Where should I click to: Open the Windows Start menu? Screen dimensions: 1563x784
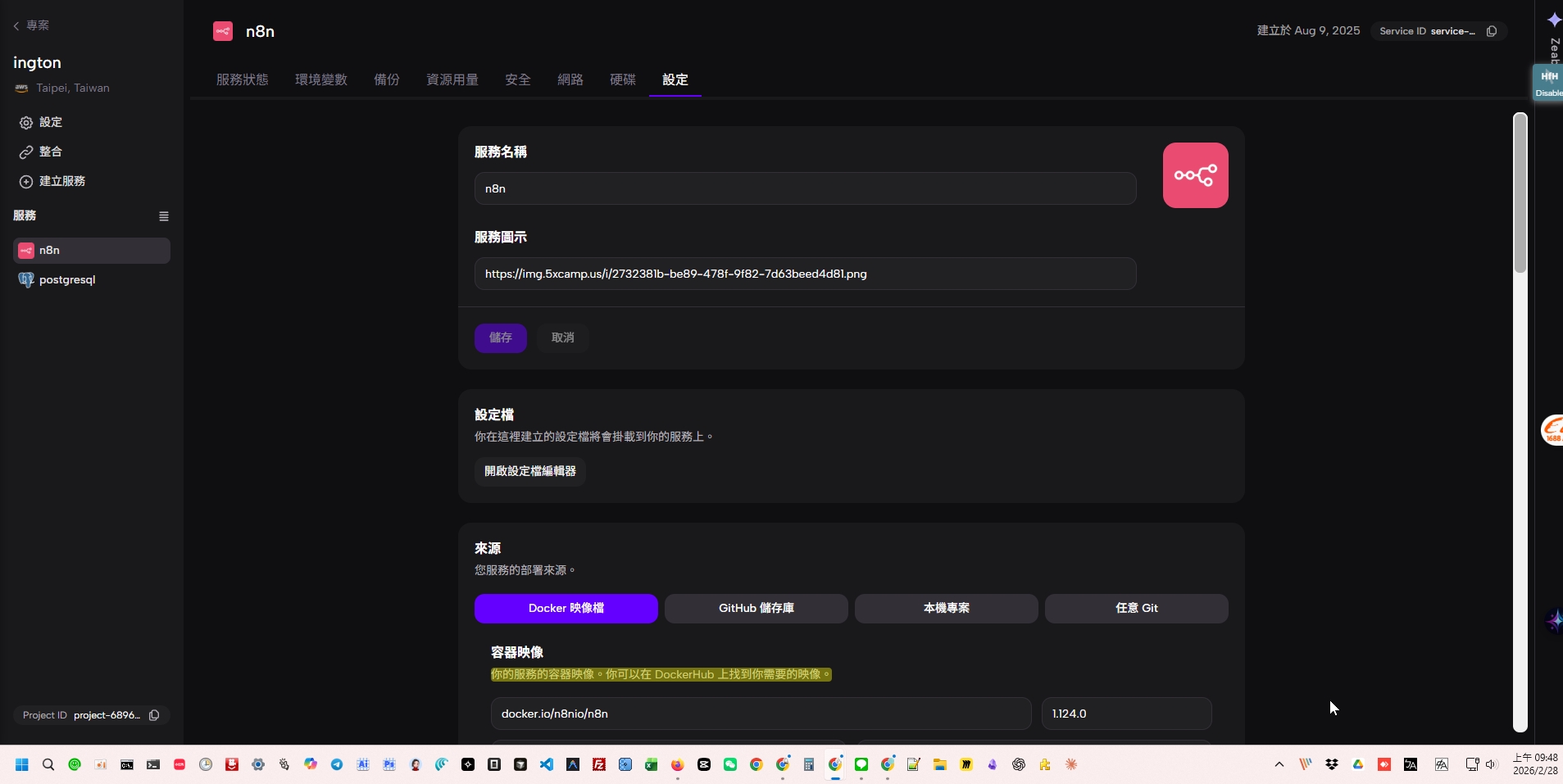click(22, 764)
